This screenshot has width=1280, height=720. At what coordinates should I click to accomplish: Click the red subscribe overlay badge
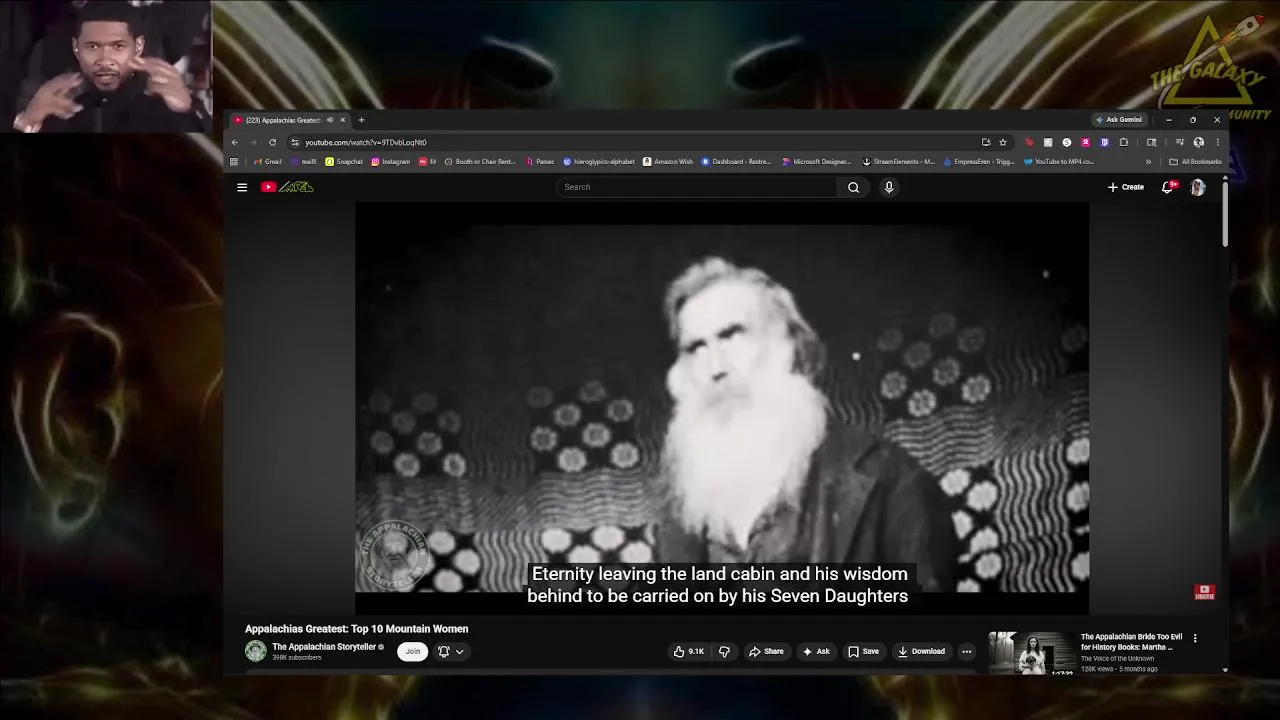1205,592
